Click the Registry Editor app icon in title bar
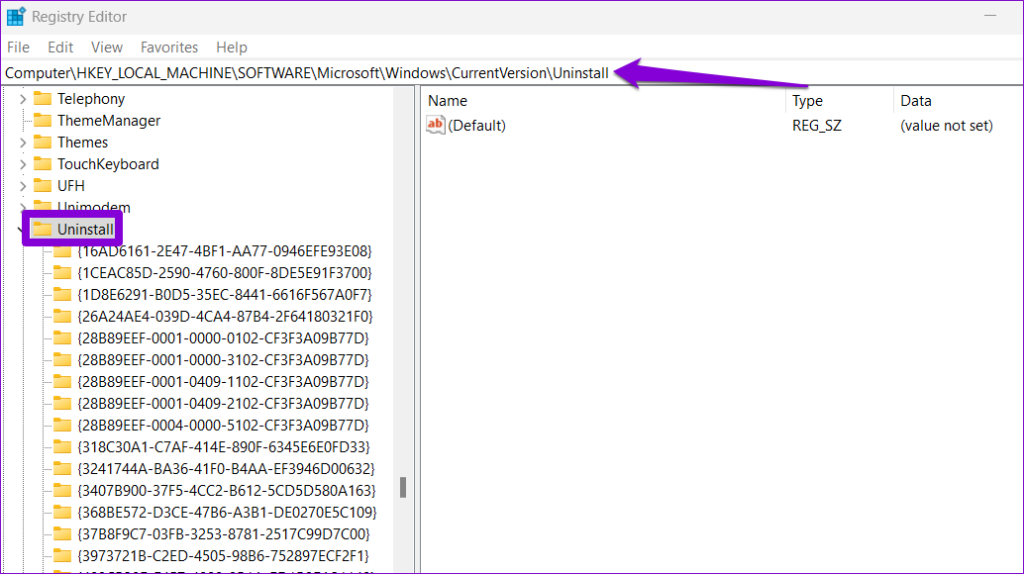The height and width of the screenshot is (574, 1024). click(x=16, y=16)
